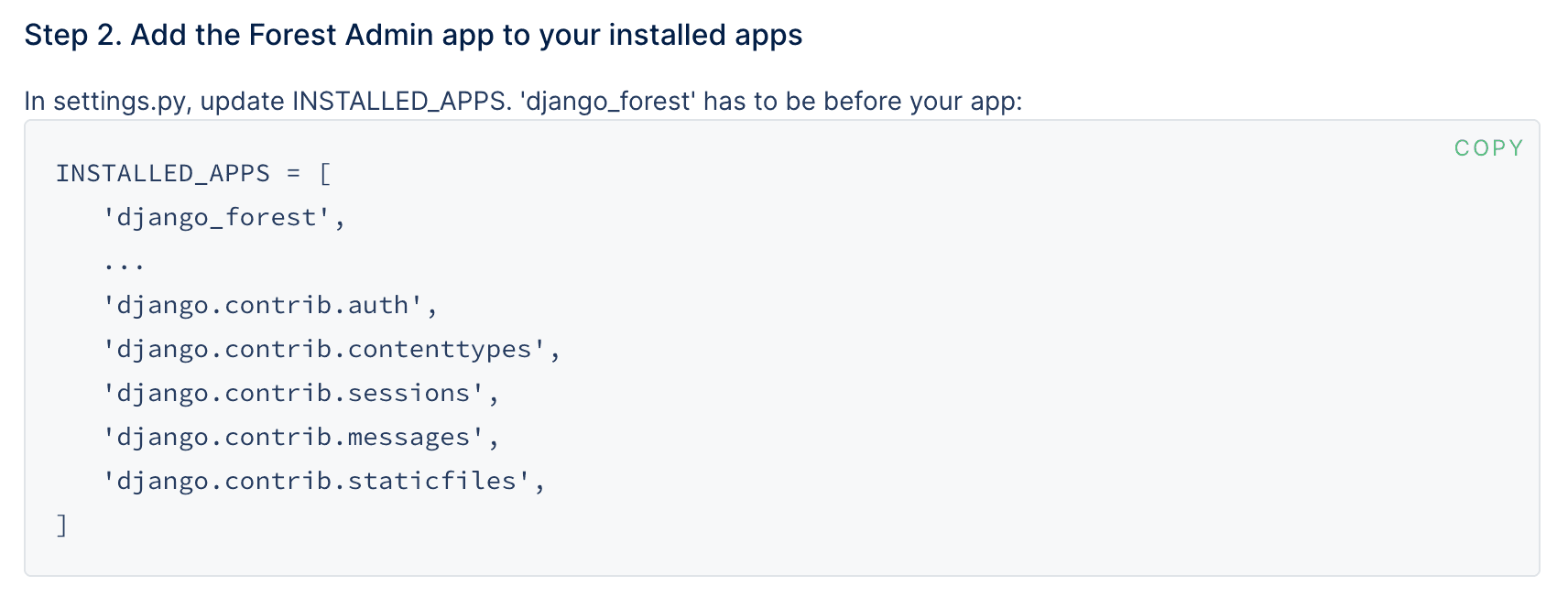Click the ellipsis line in the code block
Image resolution: width=1568 pixels, height=597 pixels.
tap(124, 265)
